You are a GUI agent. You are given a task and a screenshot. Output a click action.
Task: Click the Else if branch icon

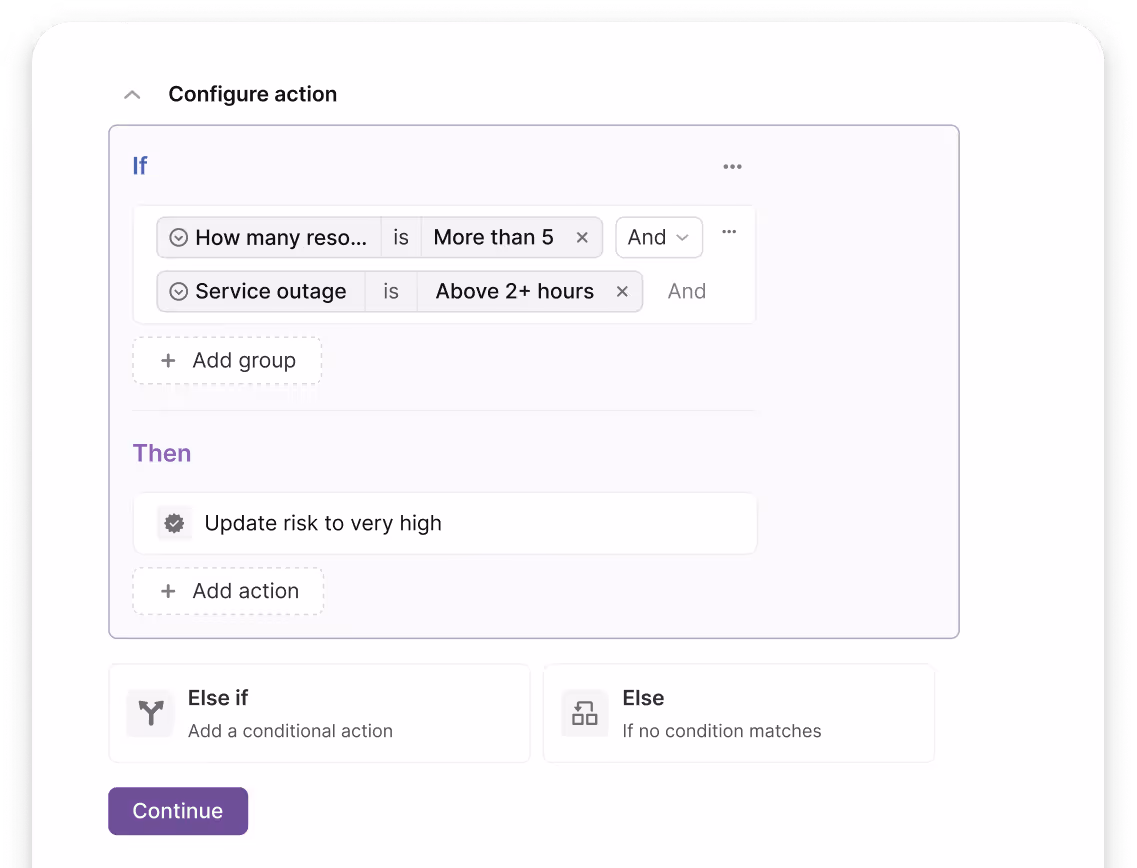click(151, 714)
